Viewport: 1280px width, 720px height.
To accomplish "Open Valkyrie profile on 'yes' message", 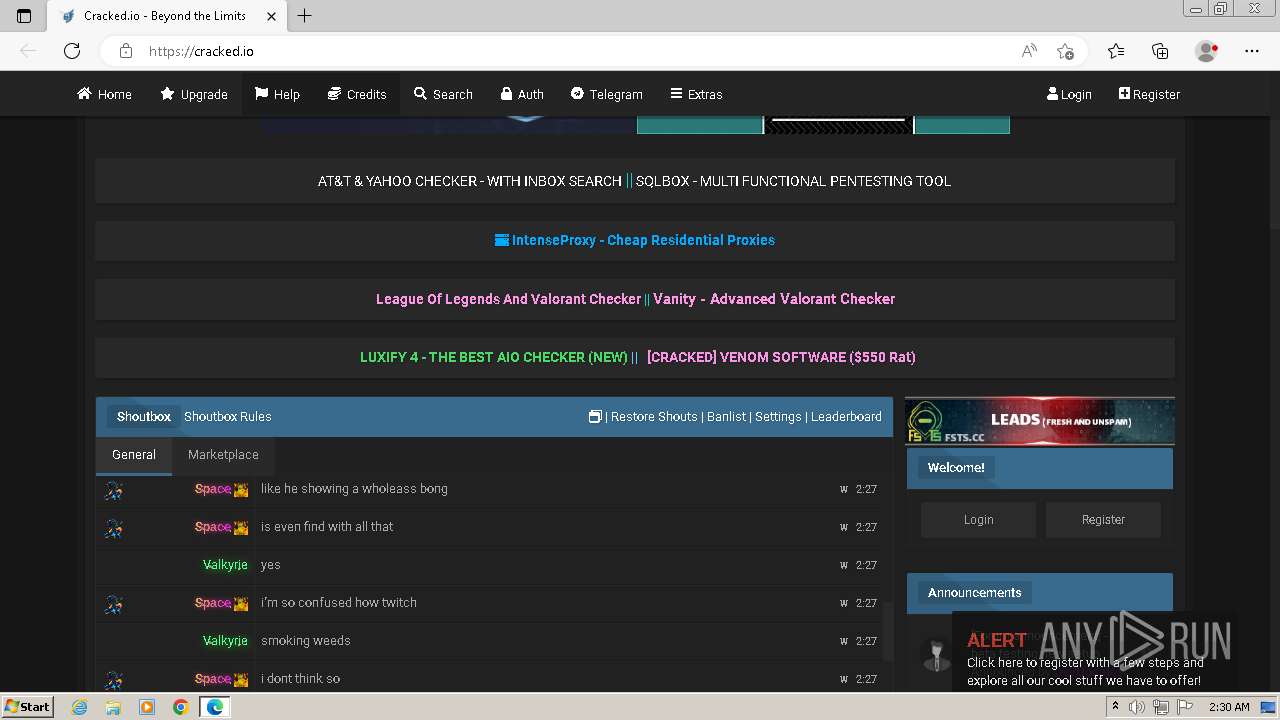I will [225, 565].
